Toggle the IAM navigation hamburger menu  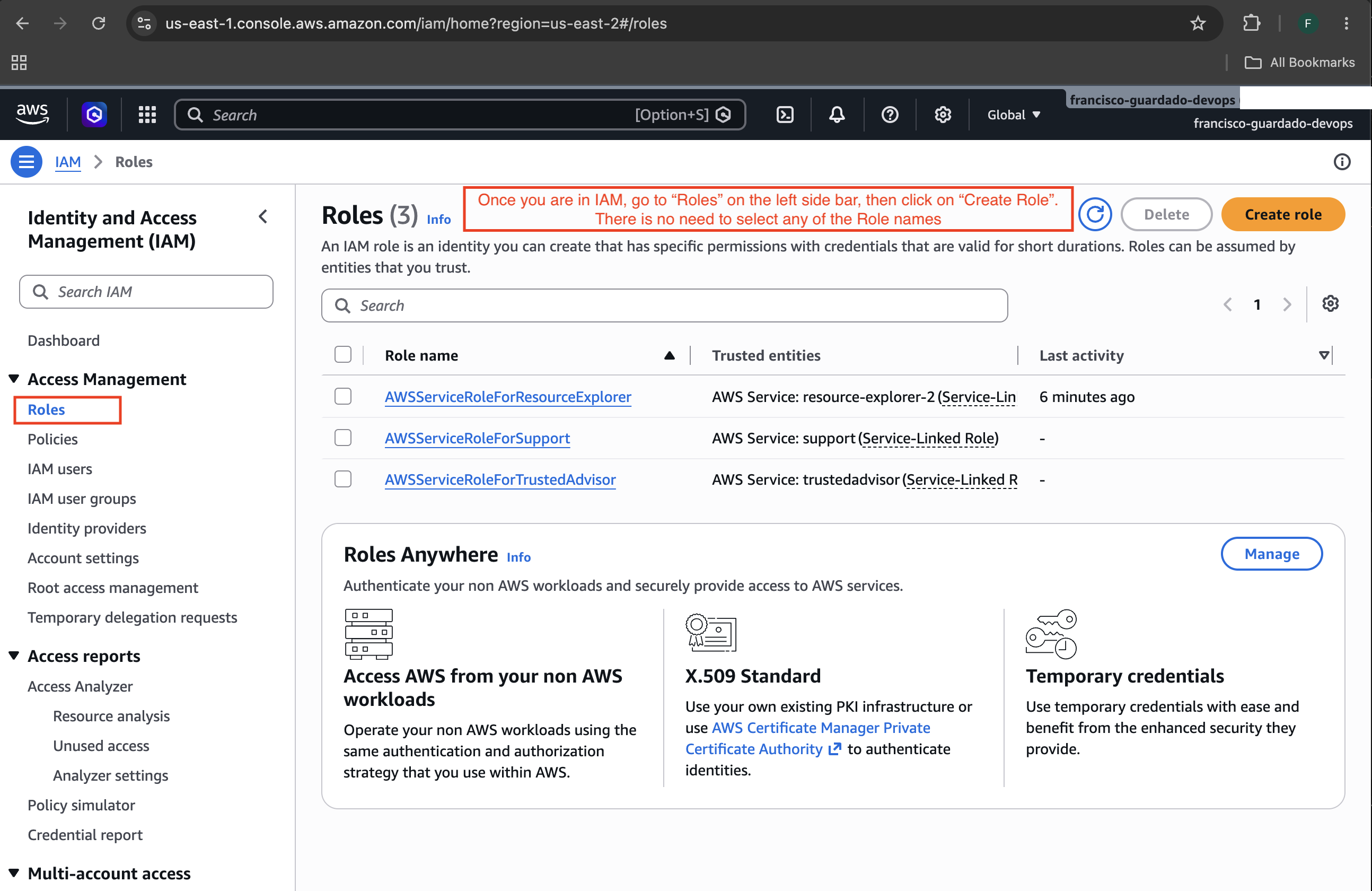pos(27,162)
